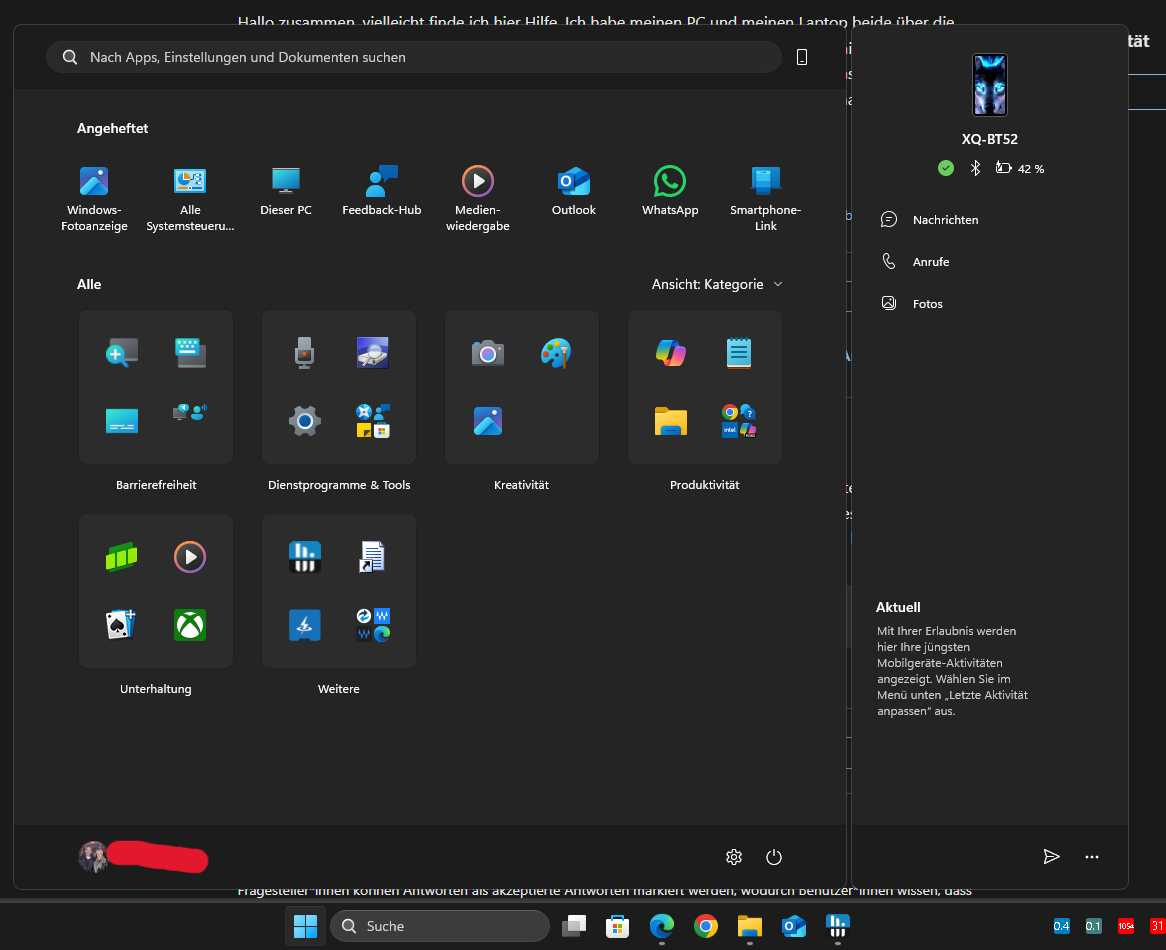The height and width of the screenshot is (950, 1166).
Task: Open user account profile picture
Action: click(94, 856)
